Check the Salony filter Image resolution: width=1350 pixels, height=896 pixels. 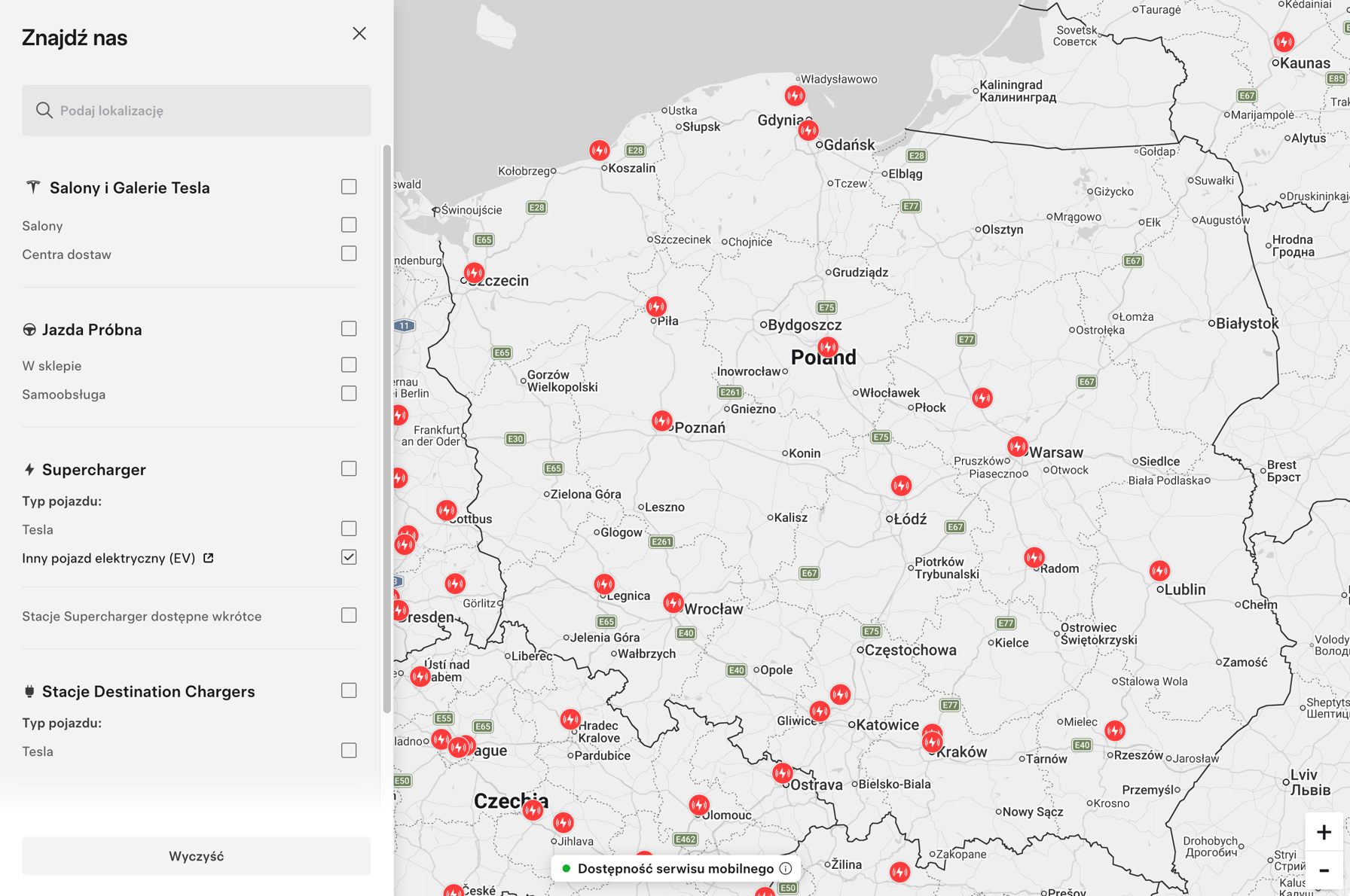click(x=349, y=225)
